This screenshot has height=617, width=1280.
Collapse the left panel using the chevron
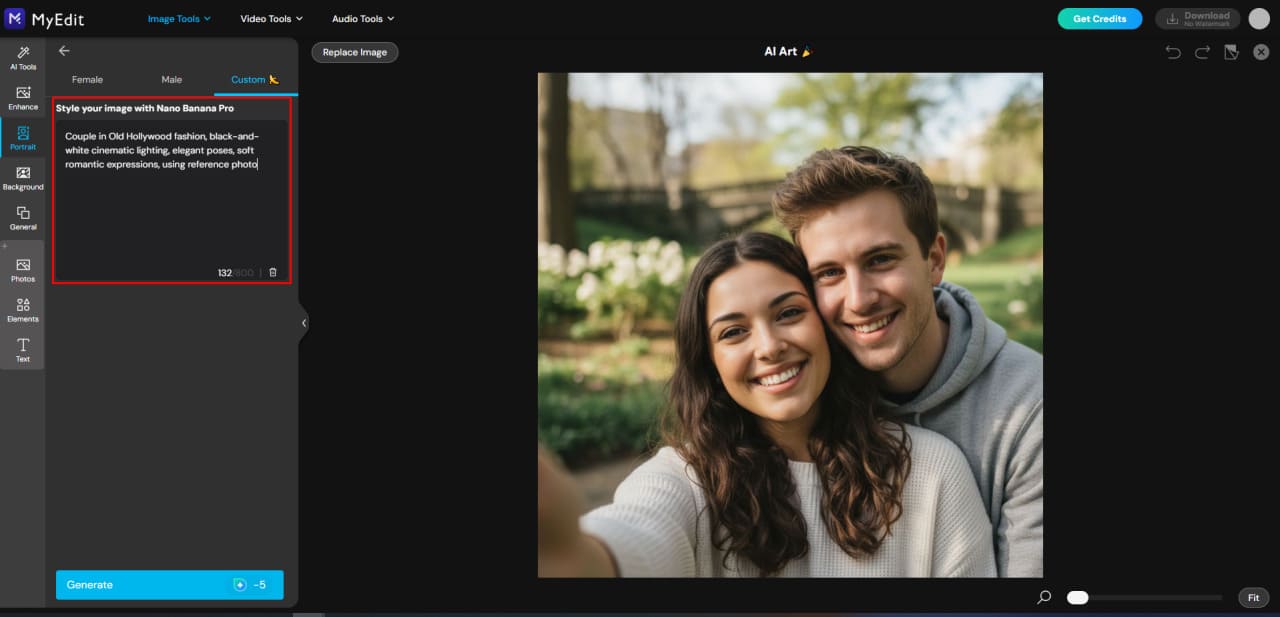[x=303, y=322]
